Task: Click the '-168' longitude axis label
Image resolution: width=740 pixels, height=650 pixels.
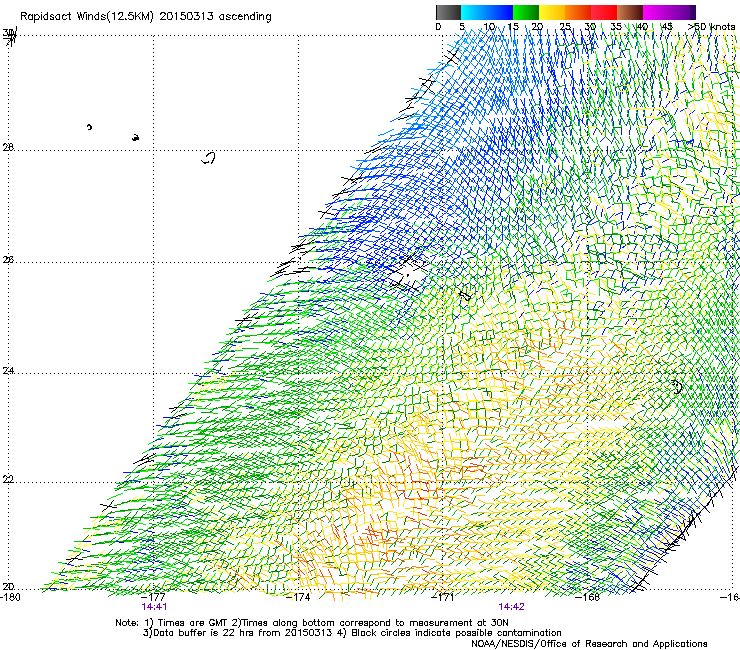Action: pos(588,597)
